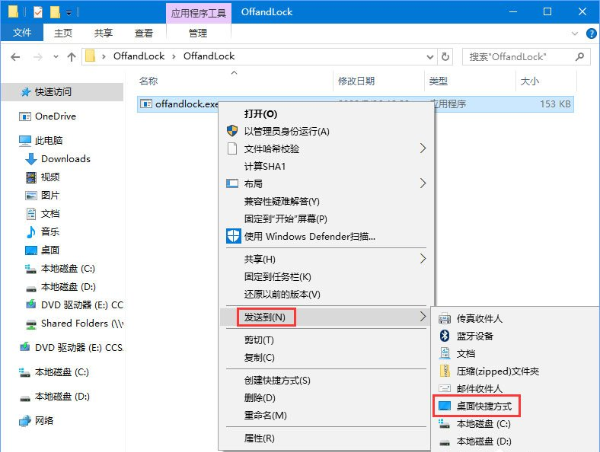Sort by 名称 column header
Image resolution: width=600 pixels, height=452 pixels.
pyautogui.click(x=148, y=81)
